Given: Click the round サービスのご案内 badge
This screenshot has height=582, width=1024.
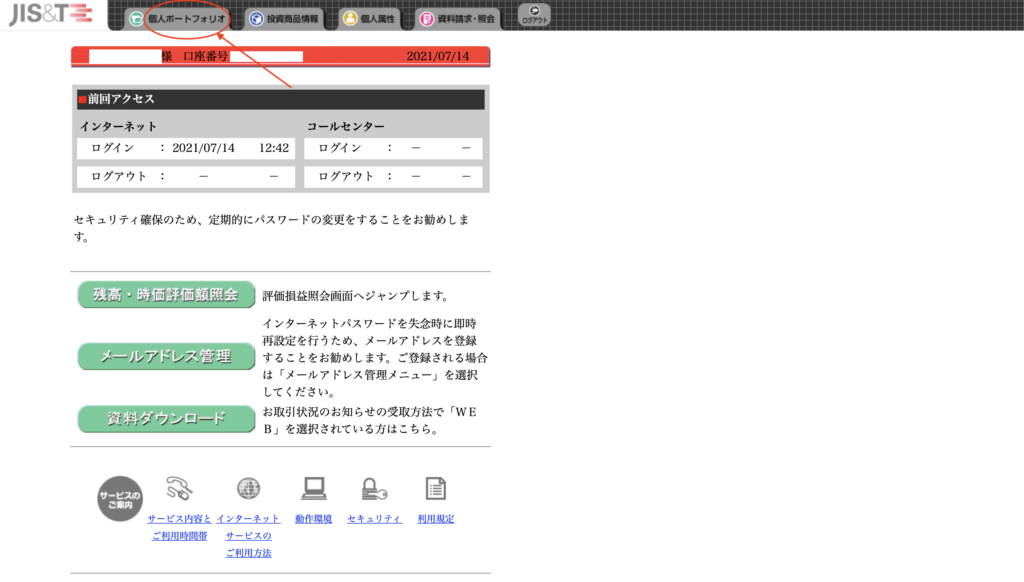Looking at the screenshot, I should point(120,498).
